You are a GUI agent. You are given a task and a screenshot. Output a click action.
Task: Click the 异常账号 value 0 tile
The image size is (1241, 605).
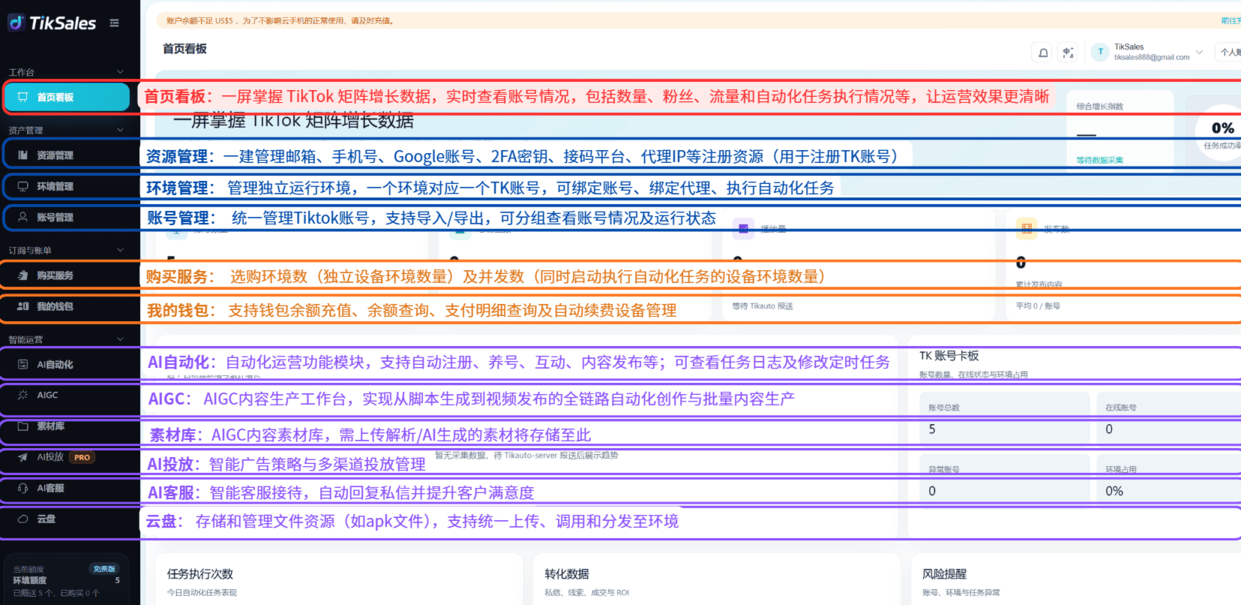(x=1004, y=480)
